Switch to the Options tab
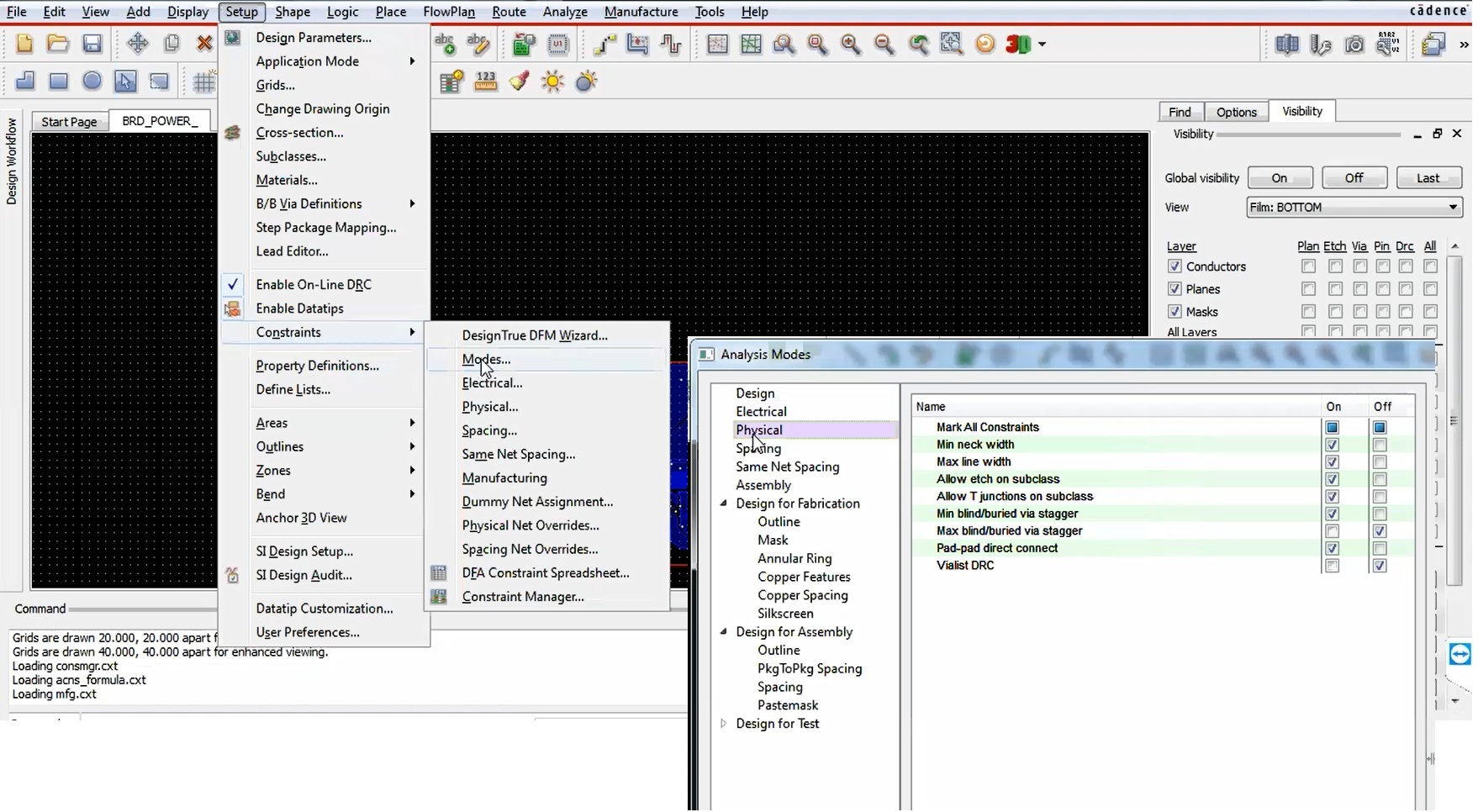Image resolution: width=1478 pixels, height=812 pixels. coord(1237,111)
